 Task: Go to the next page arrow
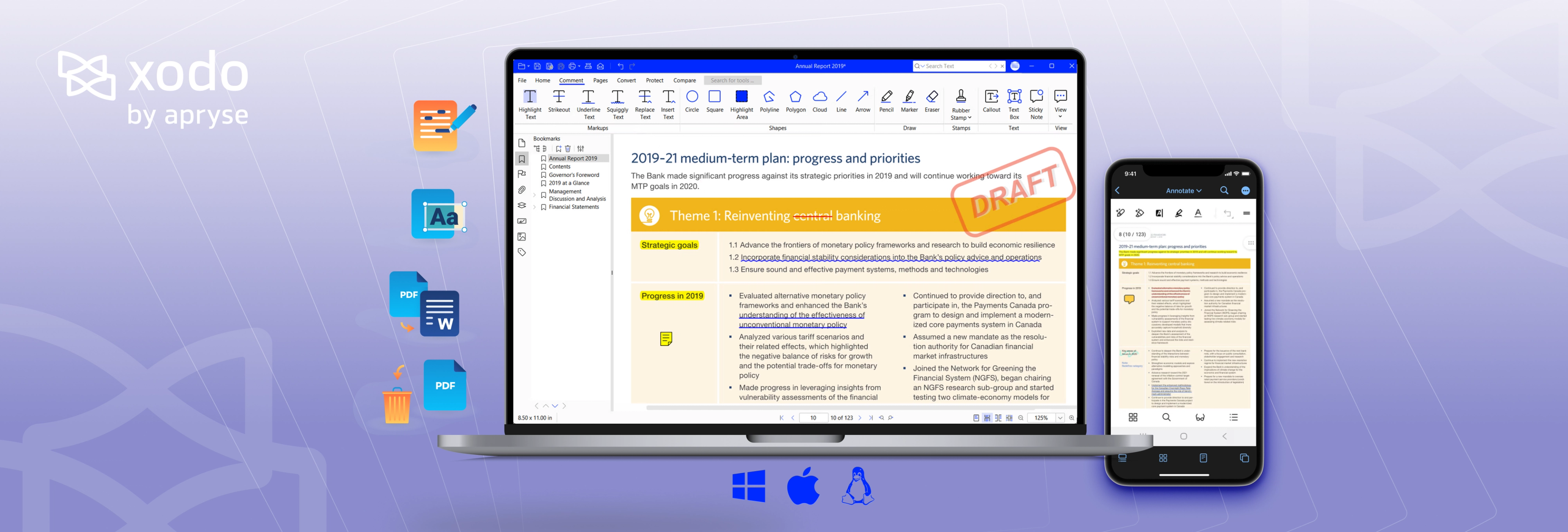[x=860, y=418]
